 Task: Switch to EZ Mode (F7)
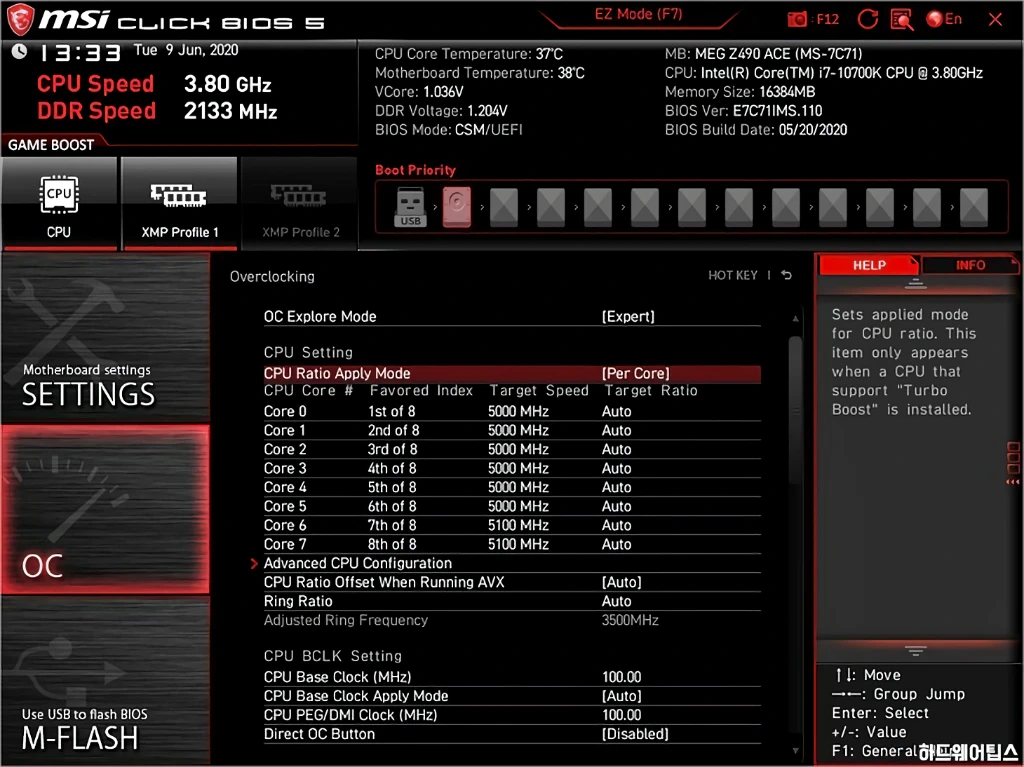tap(638, 14)
